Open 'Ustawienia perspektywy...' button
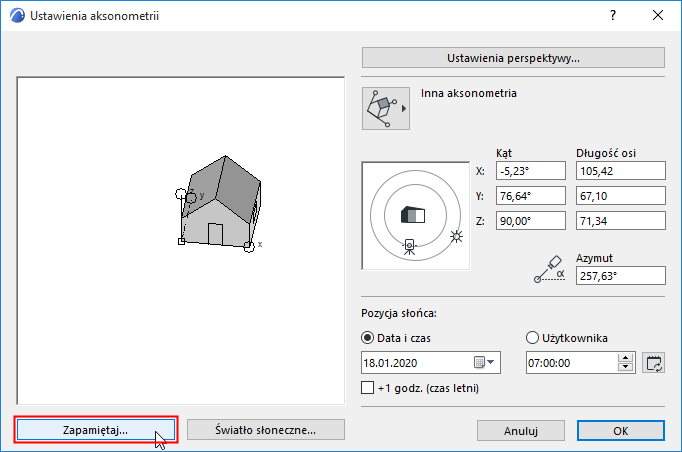Viewport: 682px width, 452px height. (513, 58)
